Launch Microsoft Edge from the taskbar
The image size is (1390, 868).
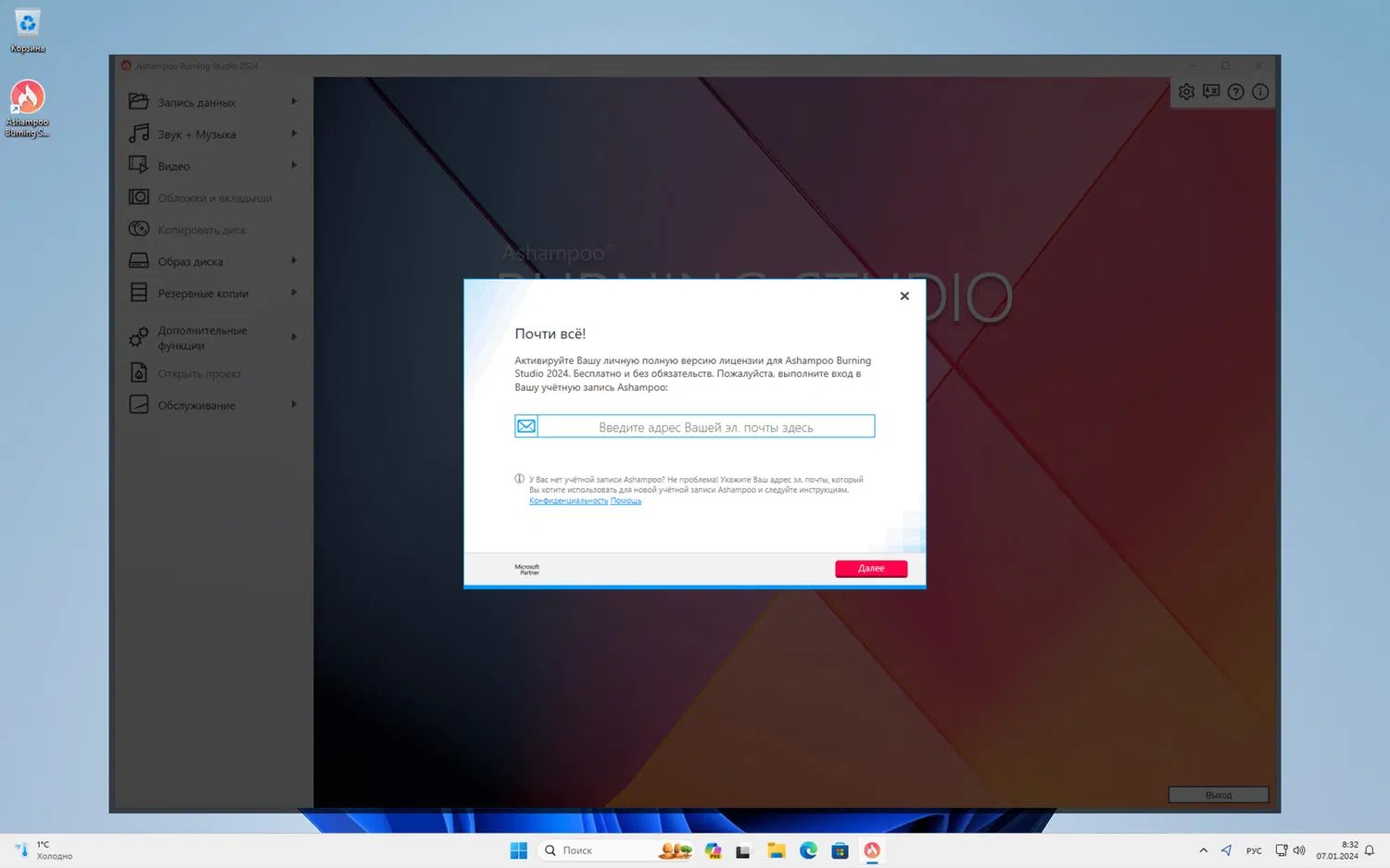808,850
